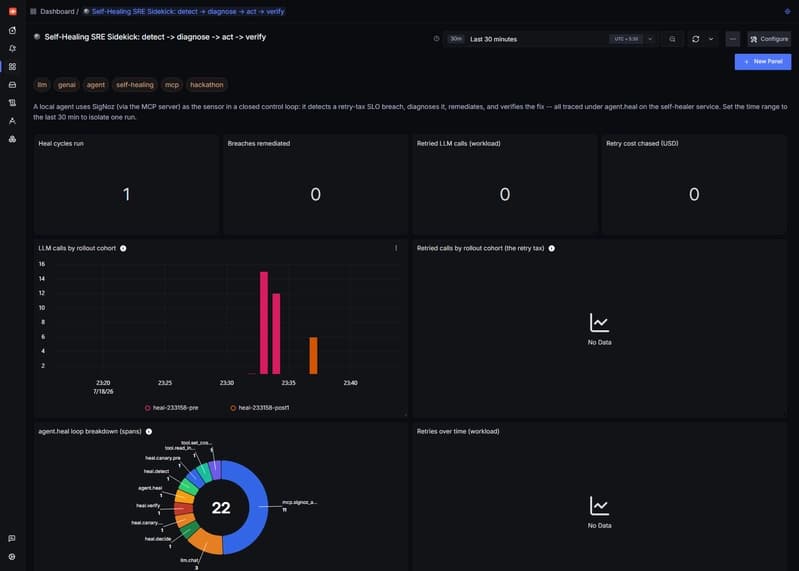The image size is (799, 571).
Task: Click the Configure button
Action: [769, 39]
